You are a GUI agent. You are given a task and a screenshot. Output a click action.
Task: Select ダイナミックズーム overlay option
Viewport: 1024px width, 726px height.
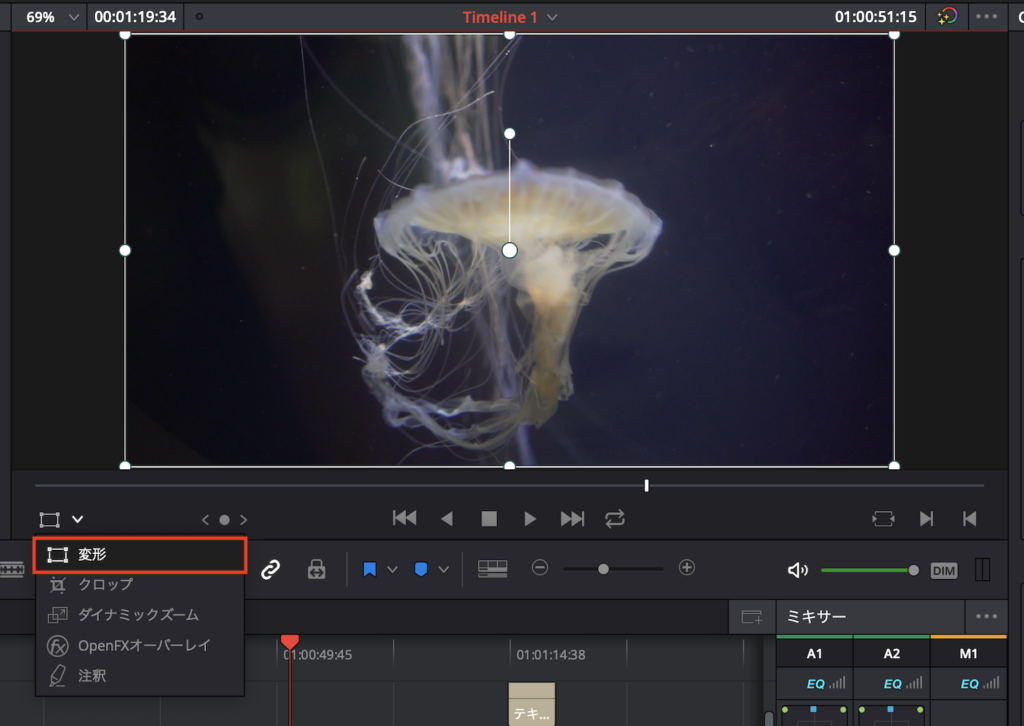click(138, 615)
